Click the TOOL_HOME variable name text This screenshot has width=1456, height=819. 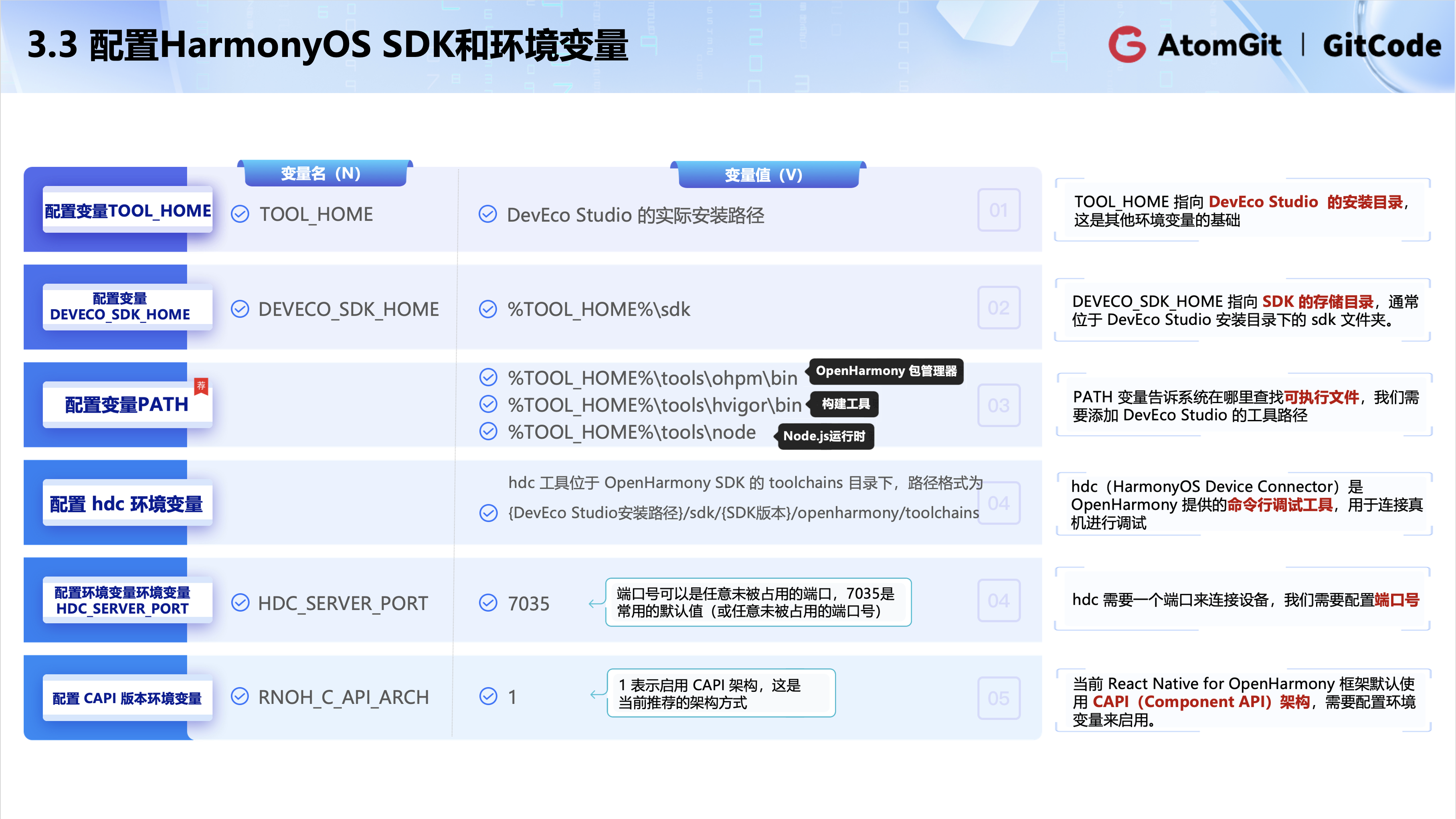pyautogui.click(x=316, y=214)
